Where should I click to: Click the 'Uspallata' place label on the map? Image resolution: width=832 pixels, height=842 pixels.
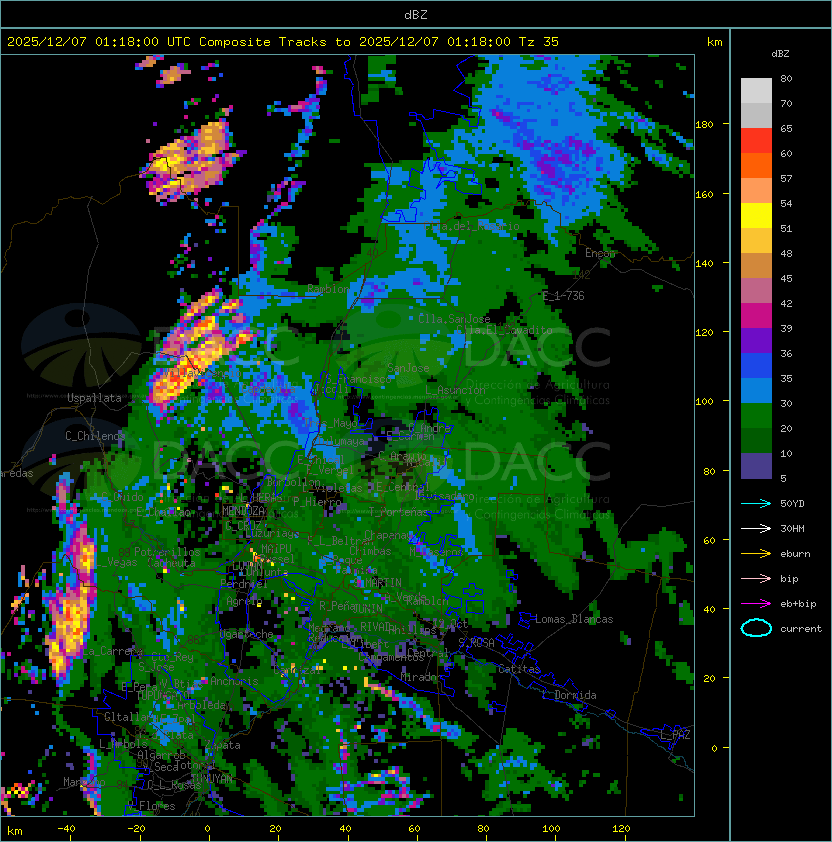pos(94,398)
